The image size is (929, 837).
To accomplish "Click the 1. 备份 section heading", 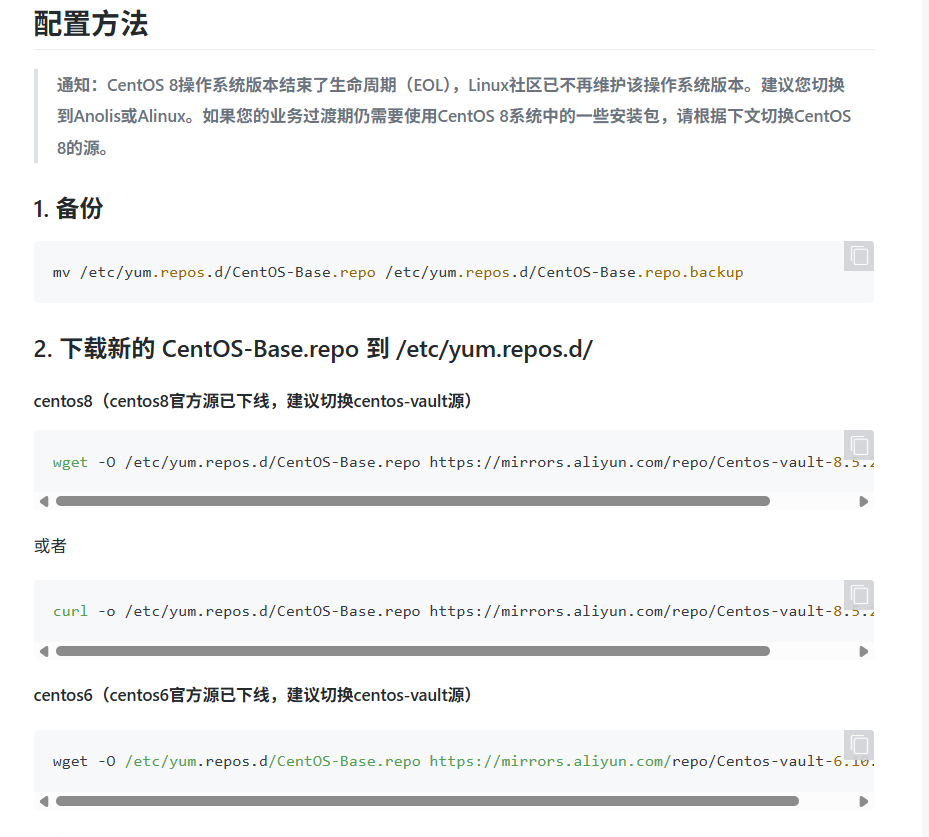I will tap(66, 208).
